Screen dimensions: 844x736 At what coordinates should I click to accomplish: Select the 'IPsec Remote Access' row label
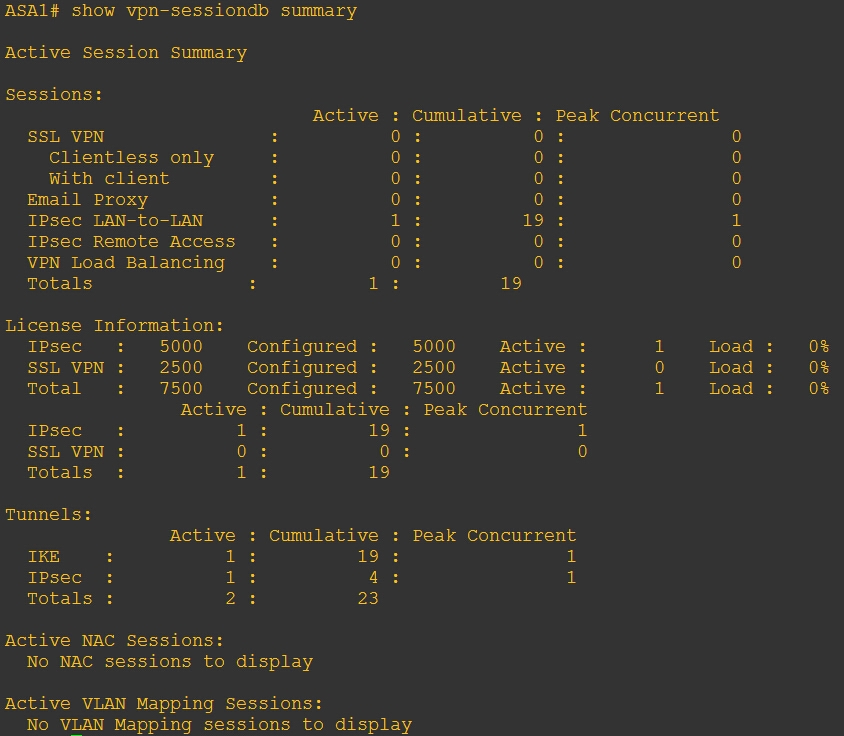pyautogui.click(x=131, y=242)
